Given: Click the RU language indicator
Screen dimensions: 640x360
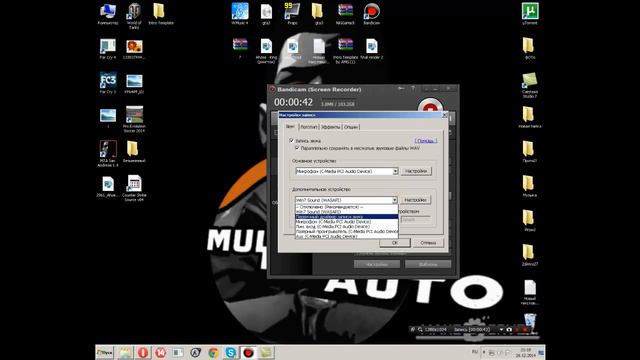Looking at the screenshot, I should (x=475, y=351).
